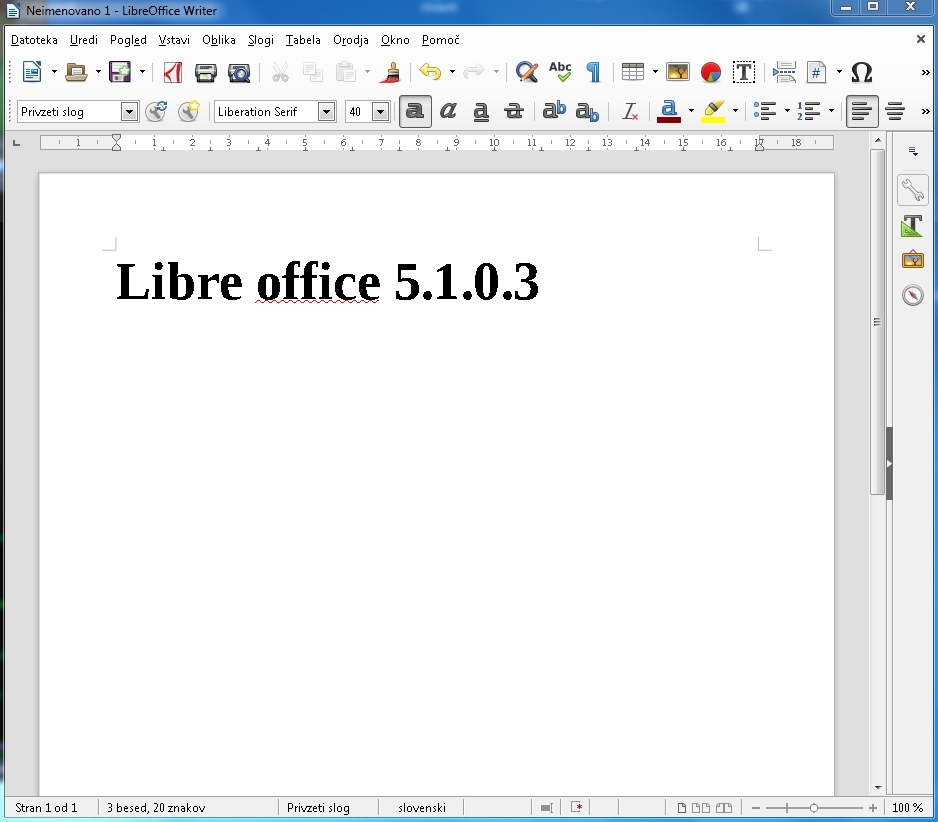Enable Align Left

[862, 111]
